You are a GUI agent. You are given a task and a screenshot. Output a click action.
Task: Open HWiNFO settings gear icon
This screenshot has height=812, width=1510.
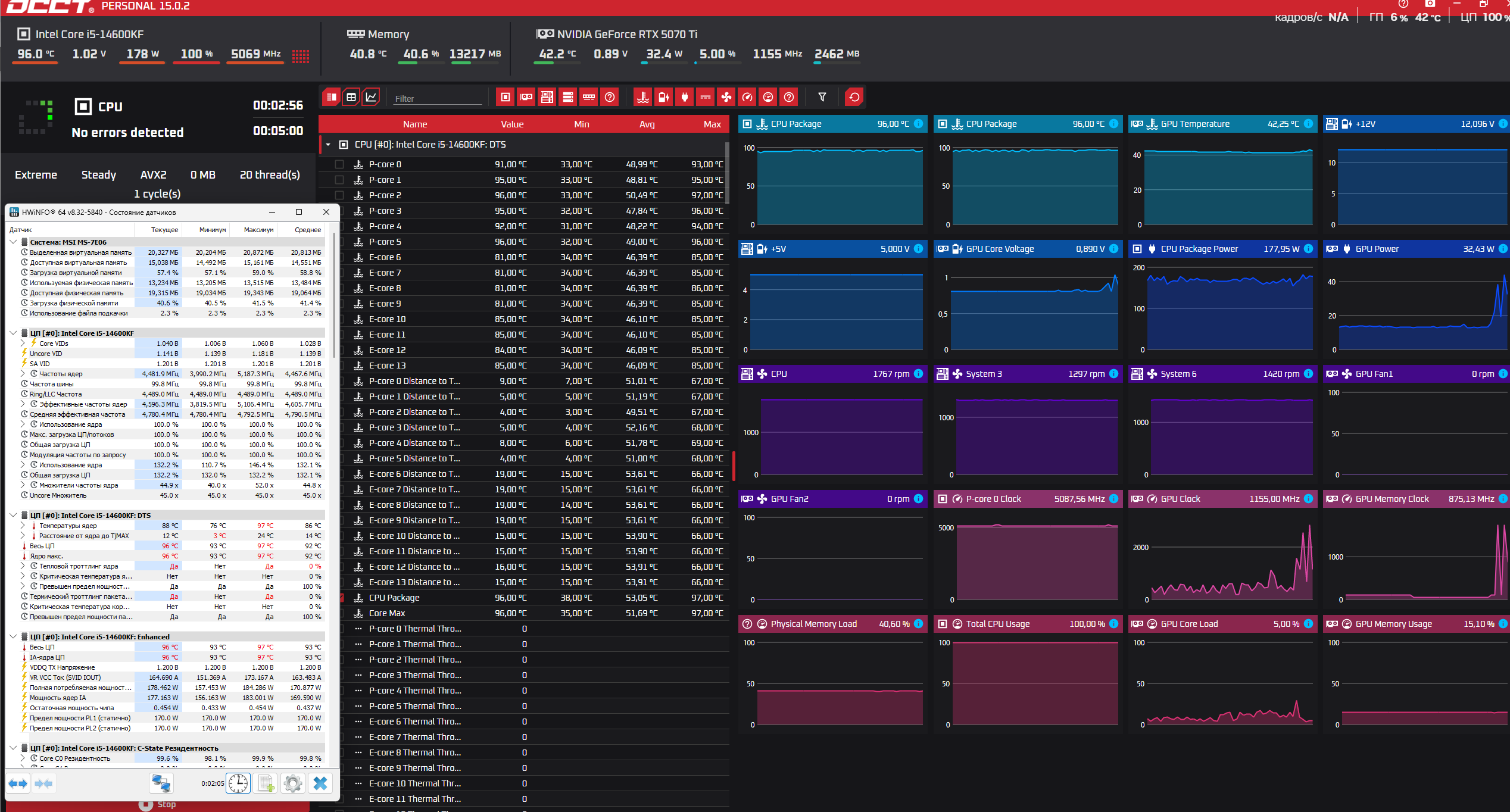(292, 783)
